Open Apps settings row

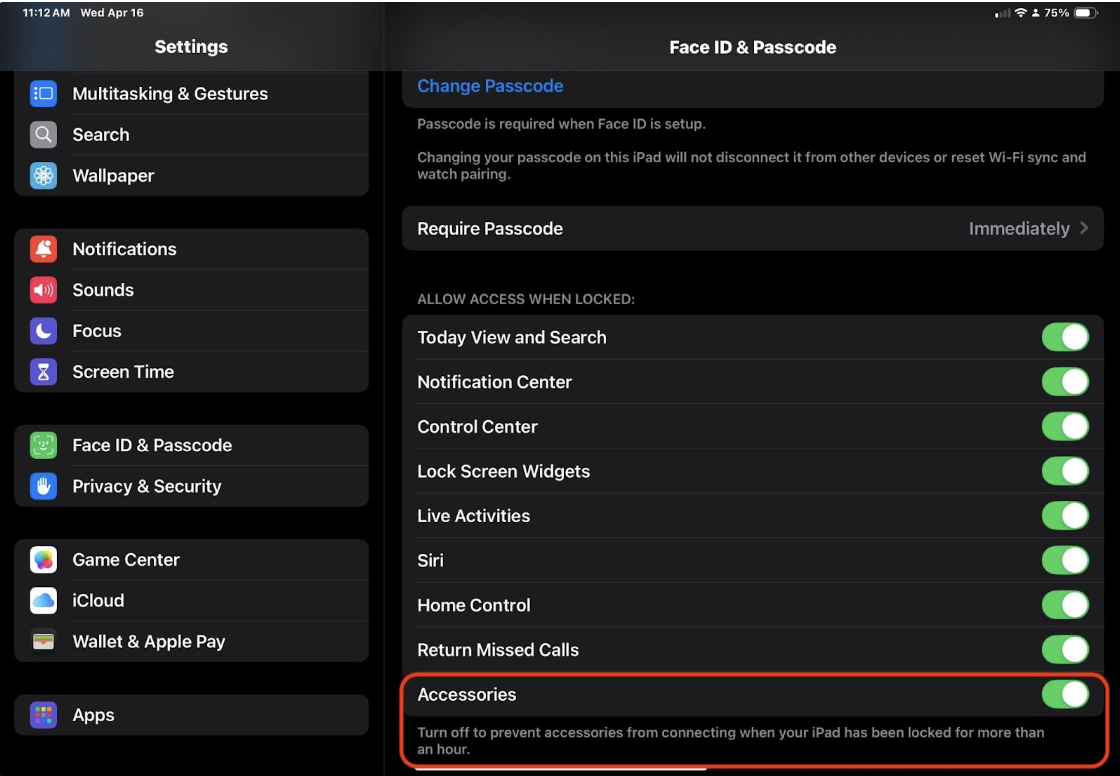[191, 715]
